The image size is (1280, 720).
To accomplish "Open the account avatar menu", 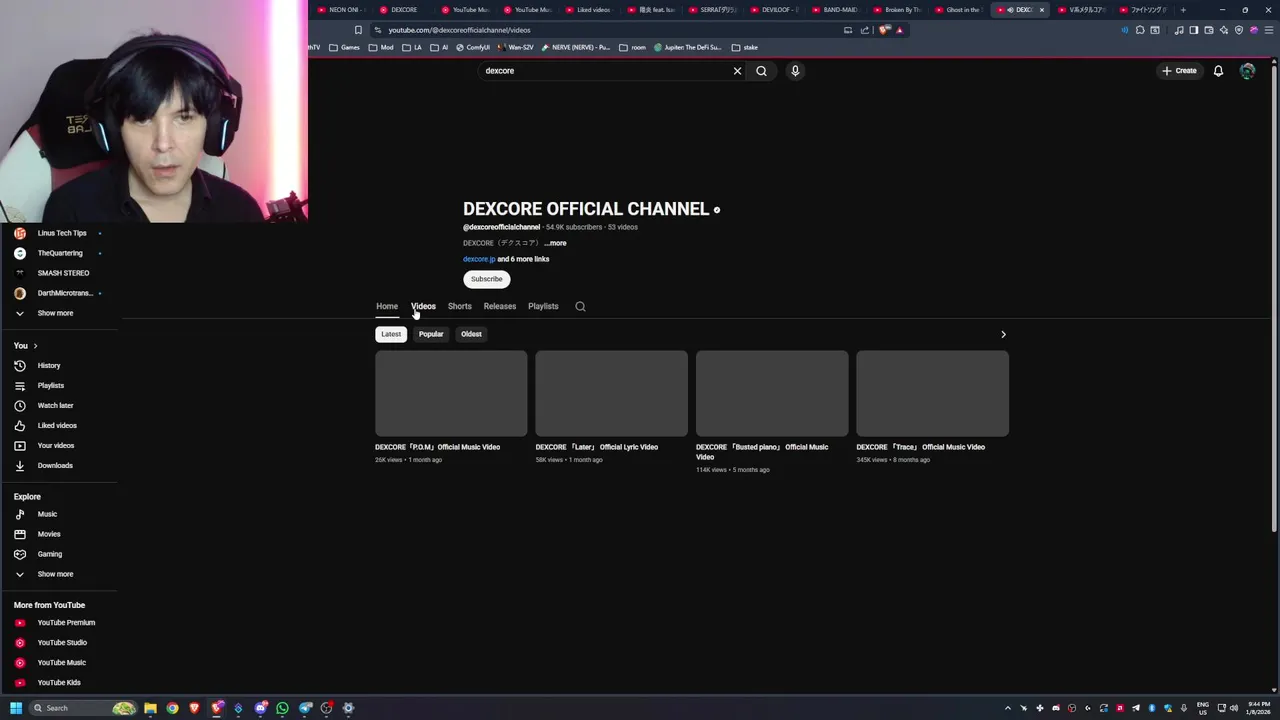I will (x=1247, y=71).
